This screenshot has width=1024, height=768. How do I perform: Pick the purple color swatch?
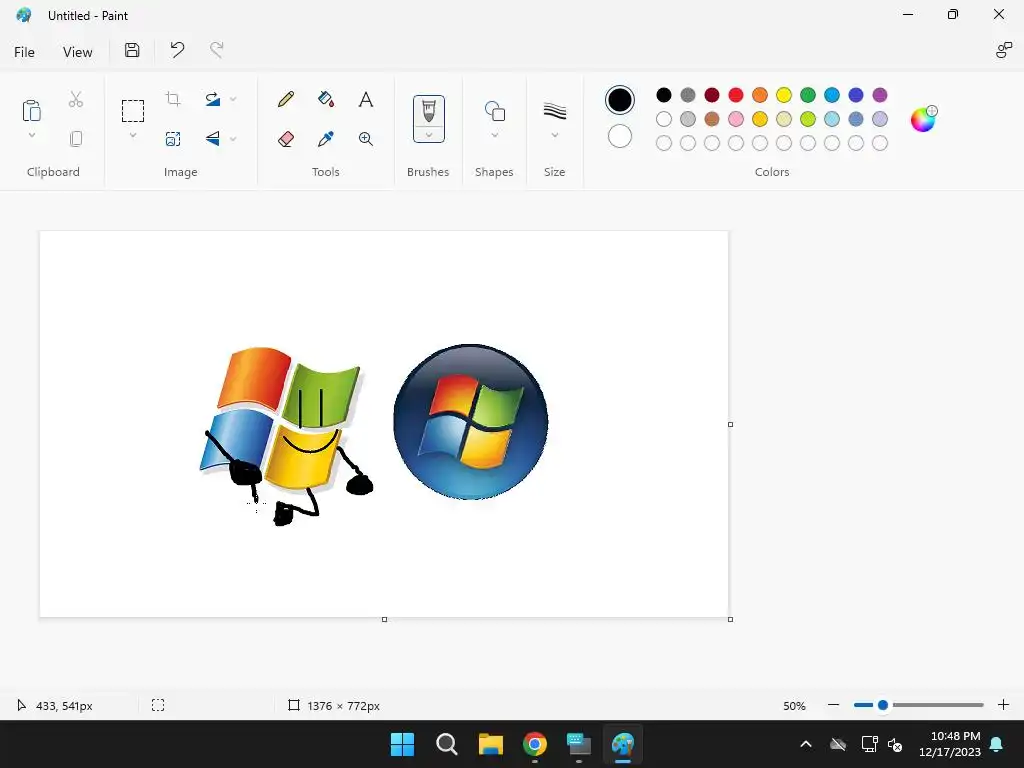880,95
